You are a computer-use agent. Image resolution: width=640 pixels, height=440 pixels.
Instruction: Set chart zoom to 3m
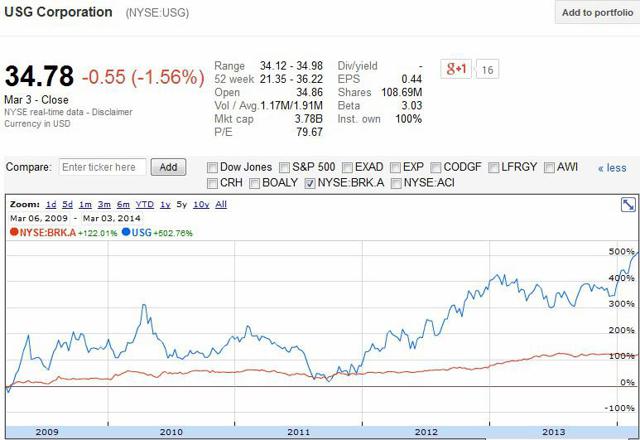point(104,204)
